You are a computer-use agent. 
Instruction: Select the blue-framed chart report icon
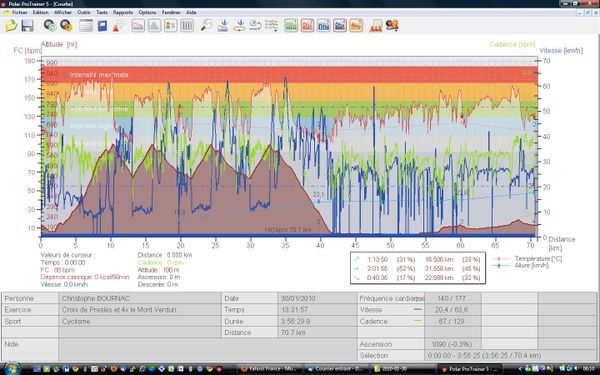[x=324, y=26]
